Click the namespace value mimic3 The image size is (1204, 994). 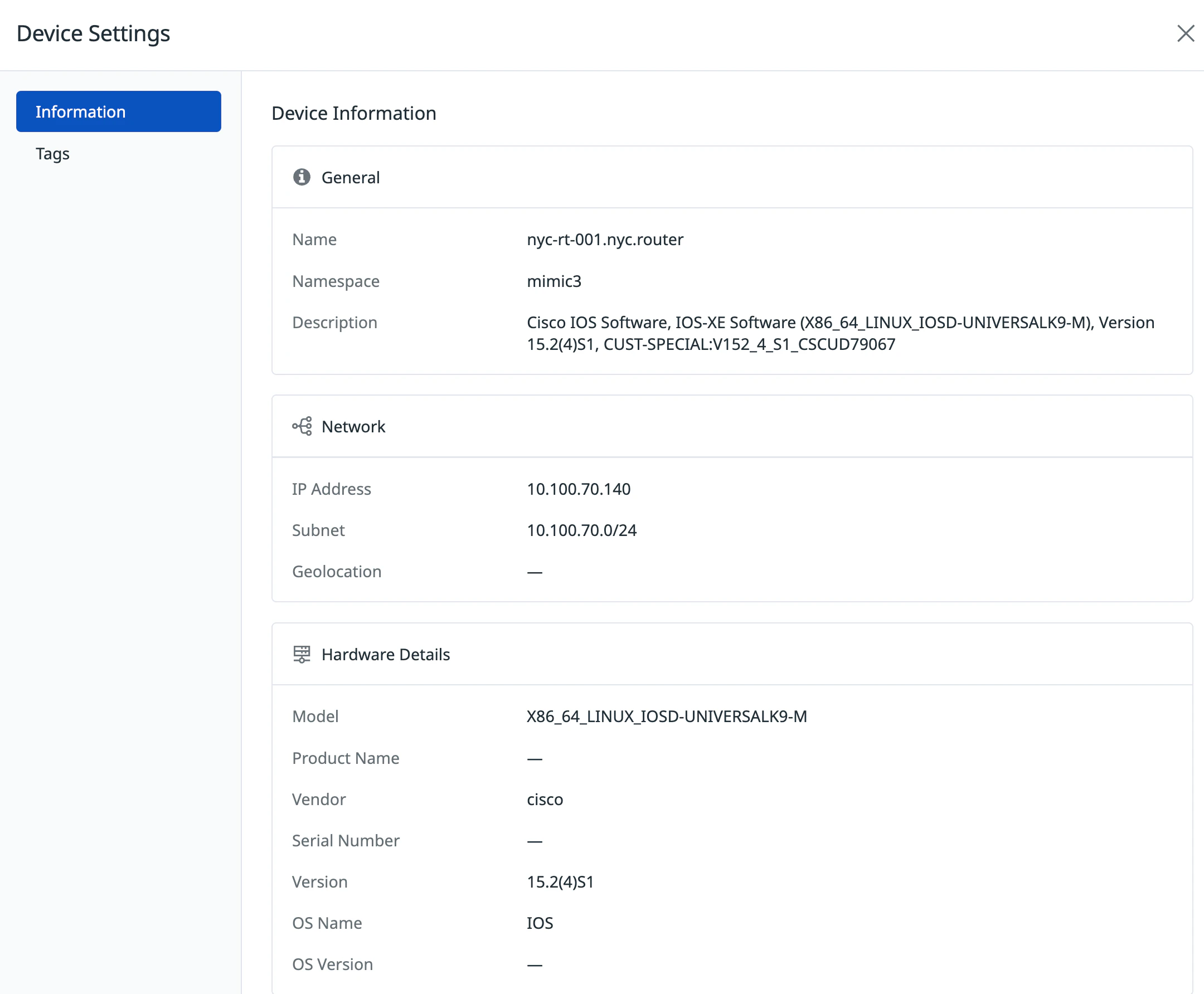tap(554, 281)
